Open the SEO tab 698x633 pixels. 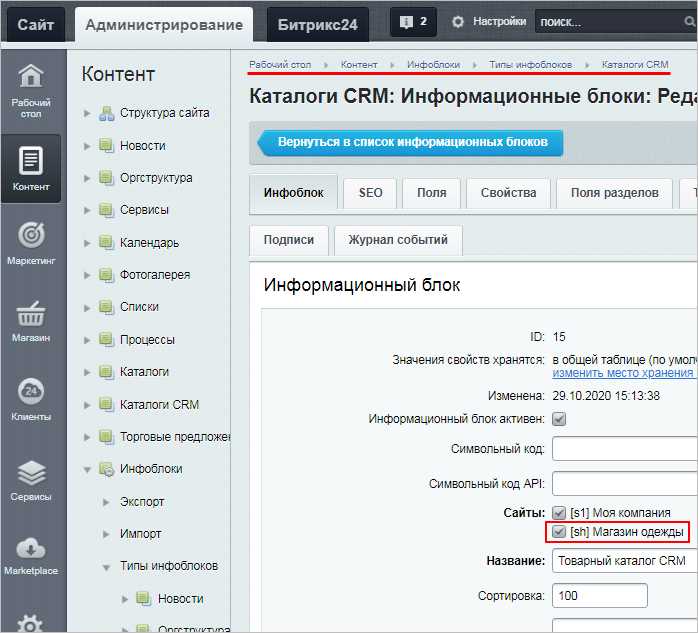pyautogui.click(x=370, y=193)
